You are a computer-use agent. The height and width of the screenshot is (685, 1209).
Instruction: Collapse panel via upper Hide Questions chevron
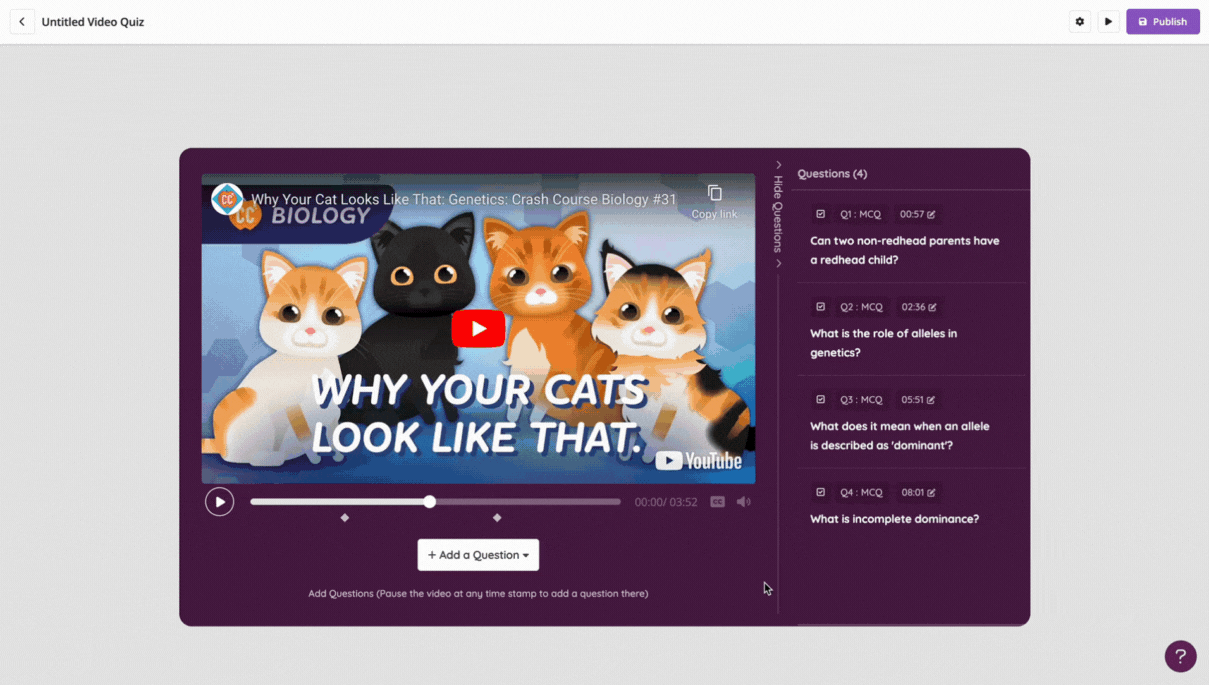(779, 165)
